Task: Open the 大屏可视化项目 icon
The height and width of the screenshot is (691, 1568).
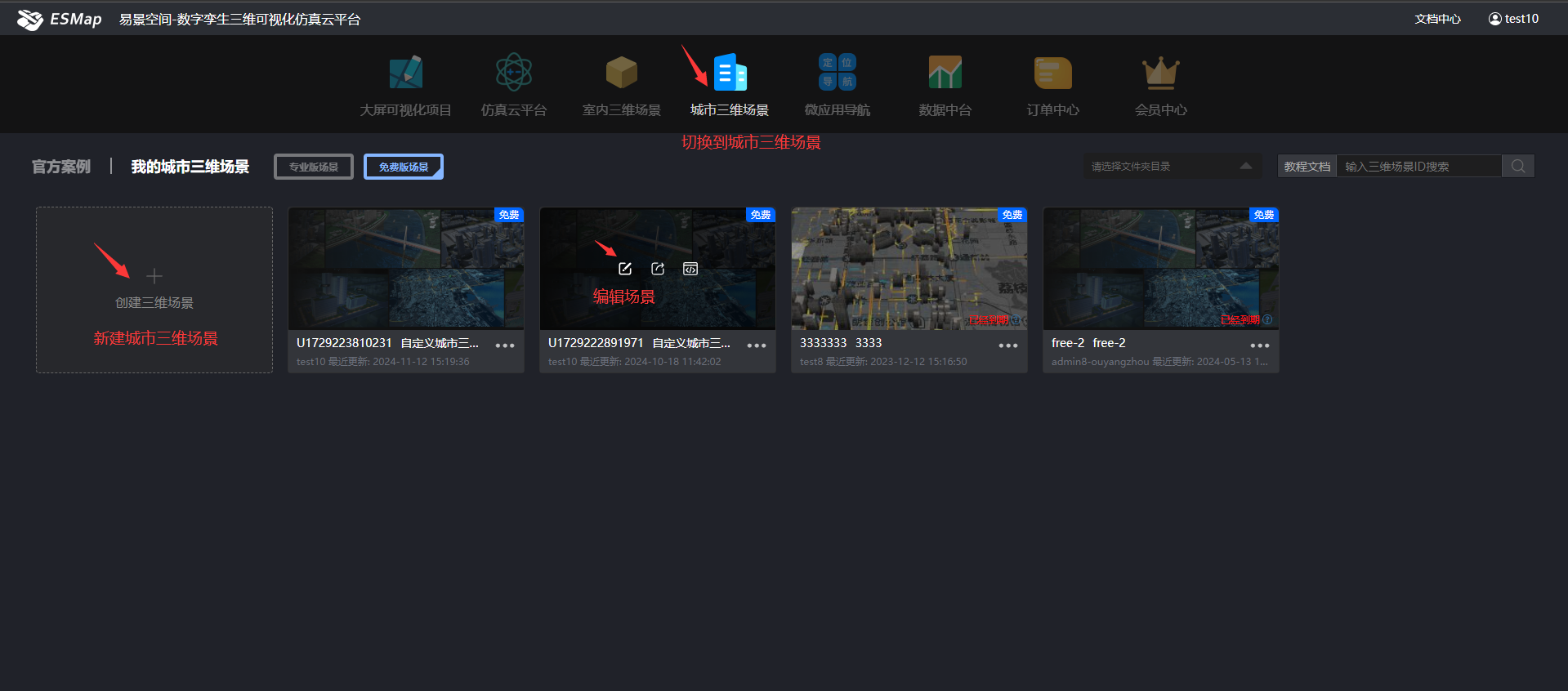Action: [405, 74]
